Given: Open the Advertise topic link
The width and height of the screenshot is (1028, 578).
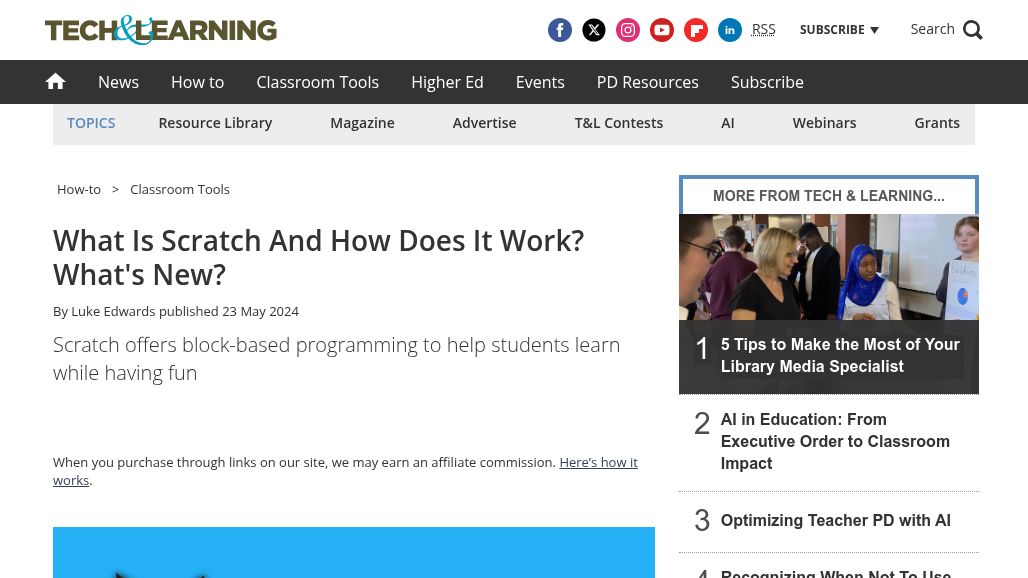Looking at the screenshot, I should [x=484, y=123].
